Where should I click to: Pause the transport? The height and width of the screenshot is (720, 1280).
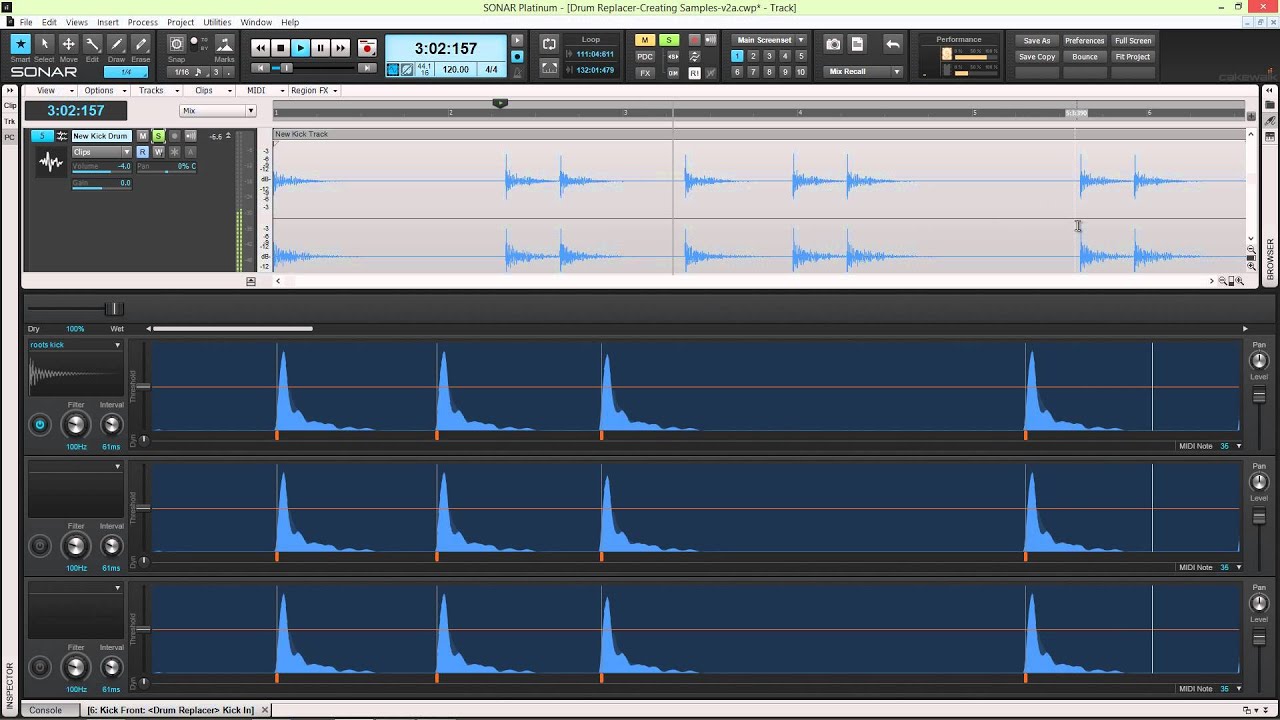tap(320, 48)
